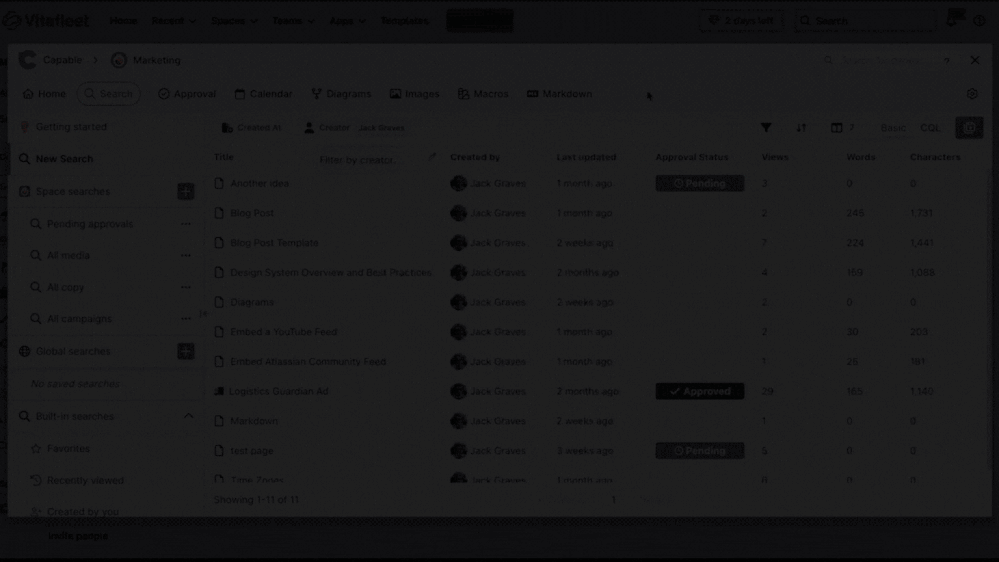Image resolution: width=999 pixels, height=562 pixels.
Task: Close the Marketing search dialog
Action: pos(975,60)
